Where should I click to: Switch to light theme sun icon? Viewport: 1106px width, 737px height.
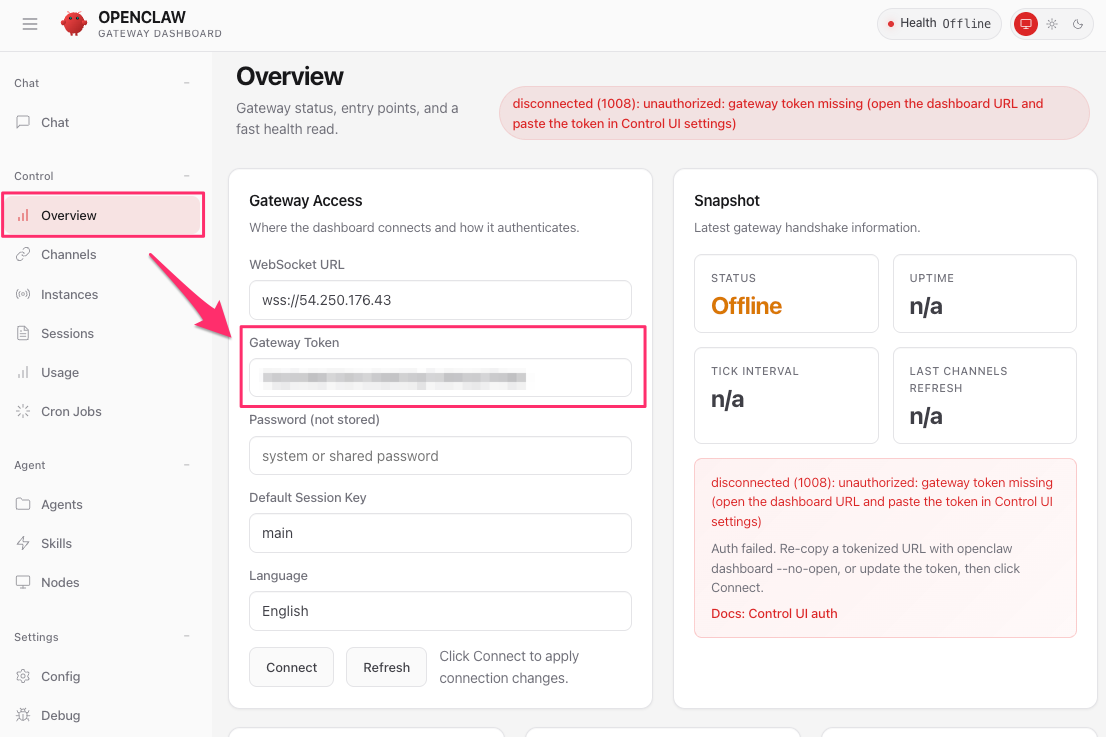[1052, 24]
